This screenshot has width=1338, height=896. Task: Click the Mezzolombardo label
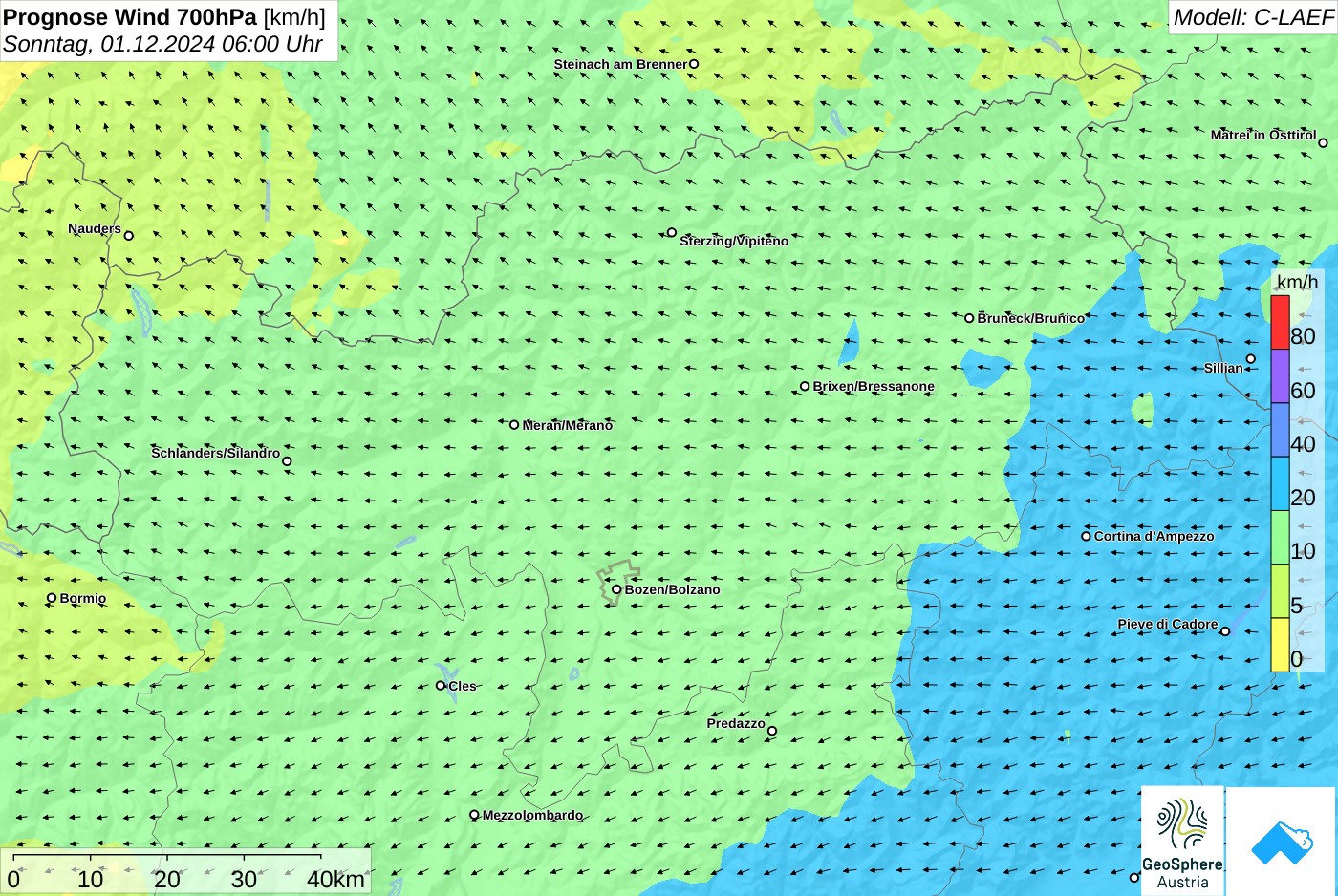click(532, 815)
